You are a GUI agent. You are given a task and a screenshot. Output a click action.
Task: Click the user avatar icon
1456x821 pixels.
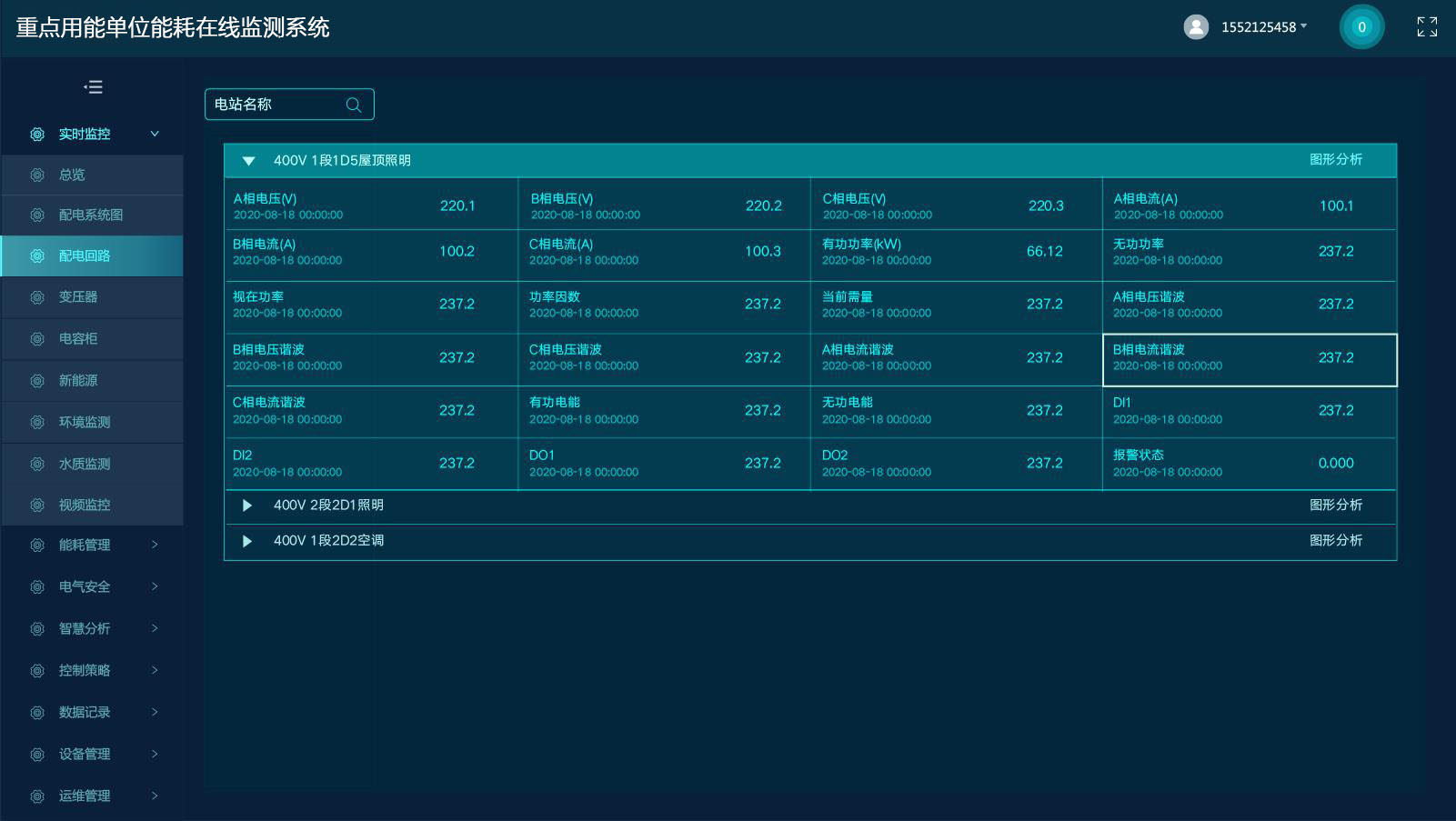1196,27
